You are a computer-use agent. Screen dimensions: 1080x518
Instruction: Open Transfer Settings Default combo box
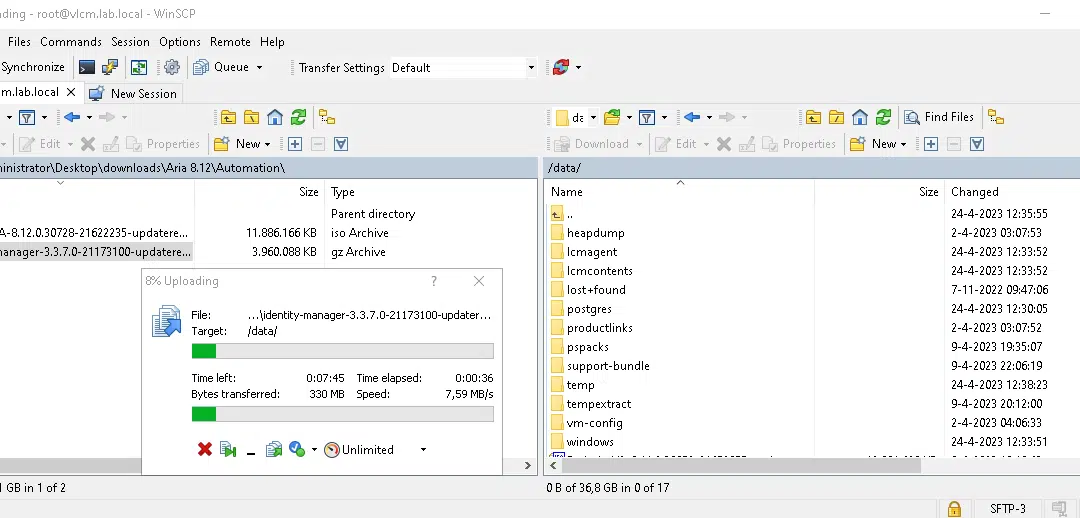[x=462, y=68]
